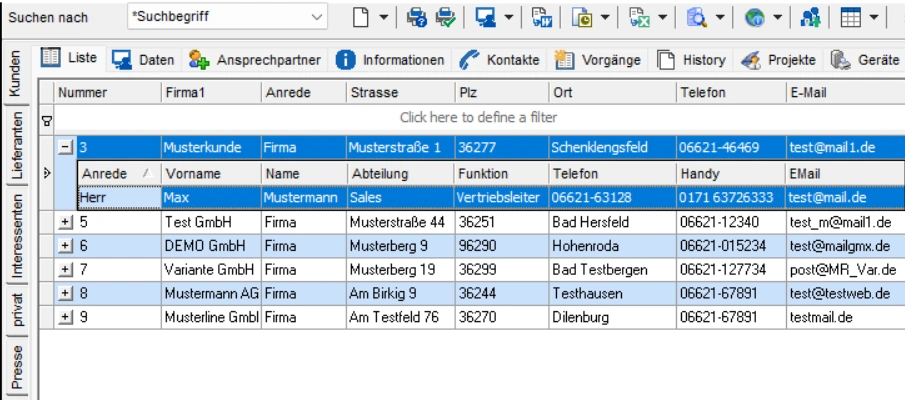Select the Interessenten vertical tab
Screen dimensions: 905x400
click(16, 235)
